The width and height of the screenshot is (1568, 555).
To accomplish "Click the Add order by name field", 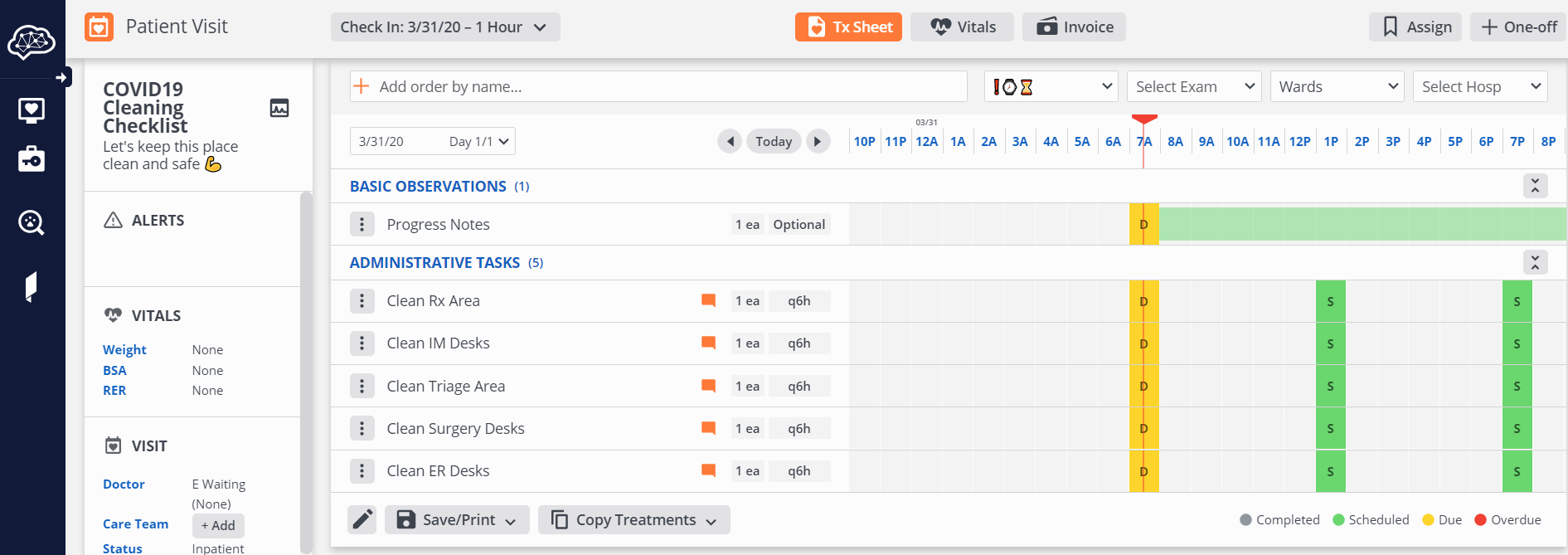I will [663, 86].
